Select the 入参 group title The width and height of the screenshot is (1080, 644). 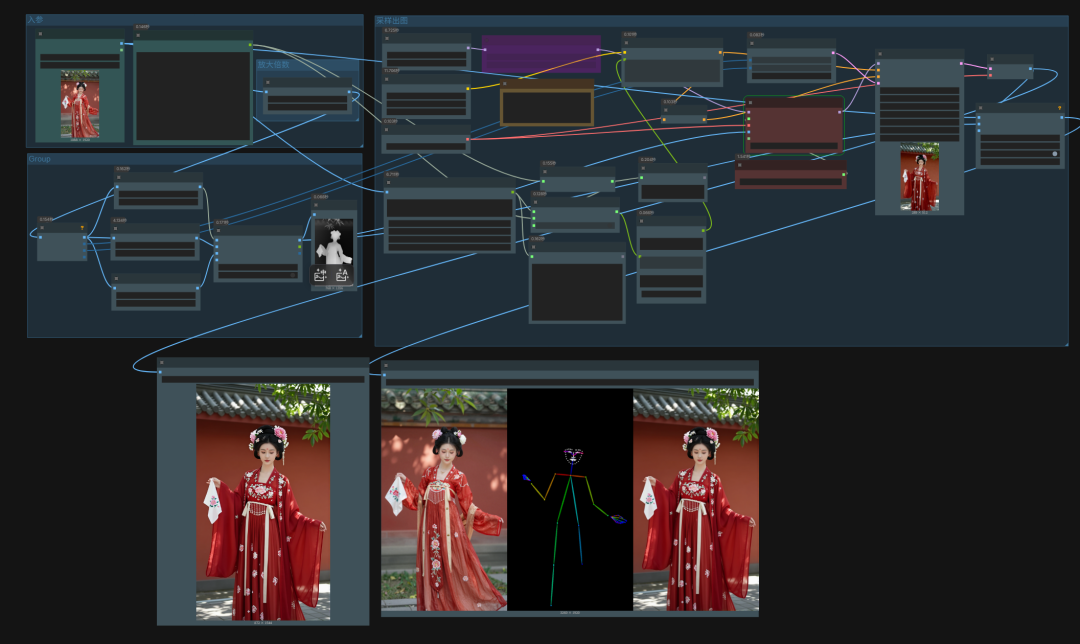point(35,20)
